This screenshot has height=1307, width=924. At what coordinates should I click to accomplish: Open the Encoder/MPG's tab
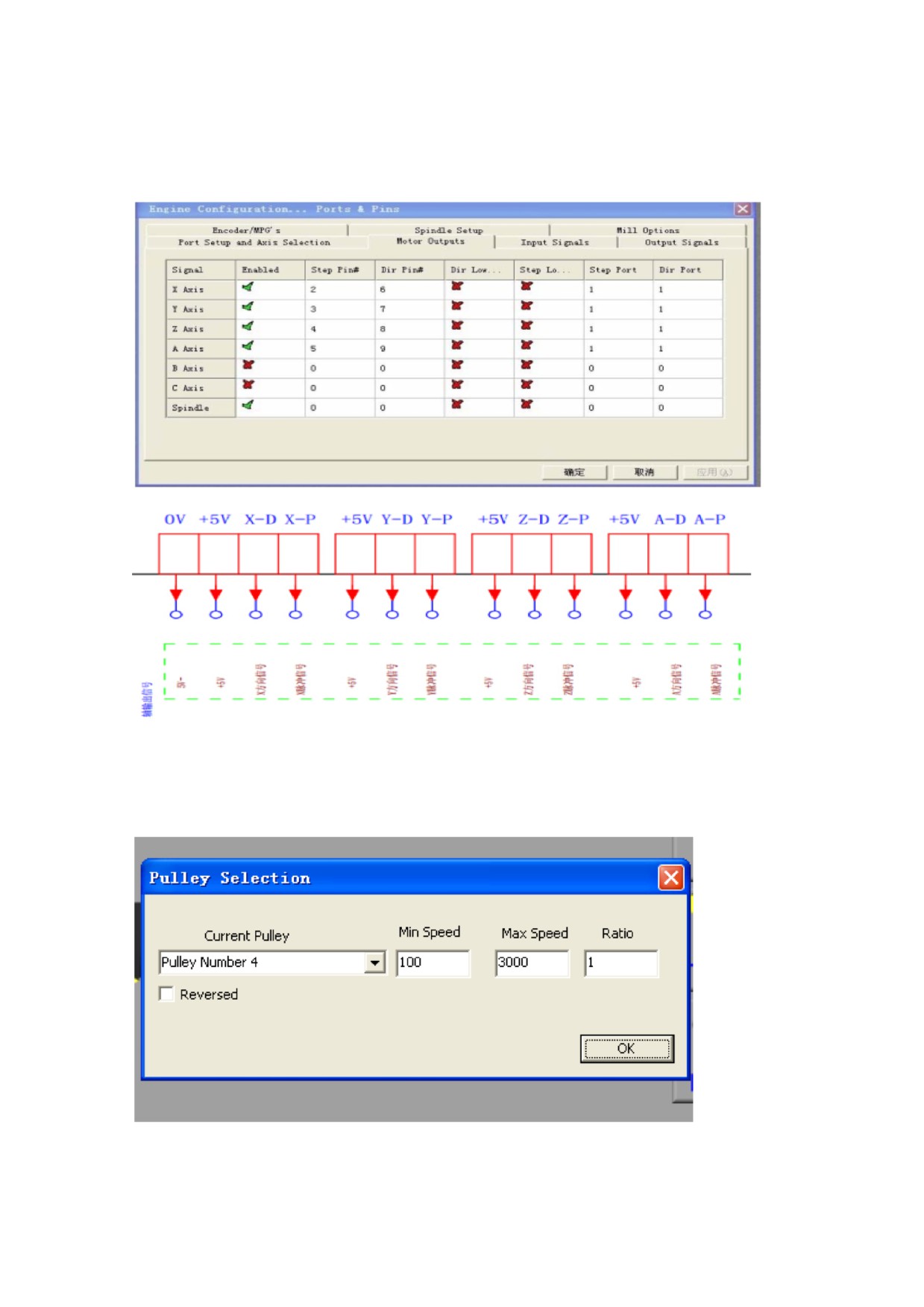point(246,231)
